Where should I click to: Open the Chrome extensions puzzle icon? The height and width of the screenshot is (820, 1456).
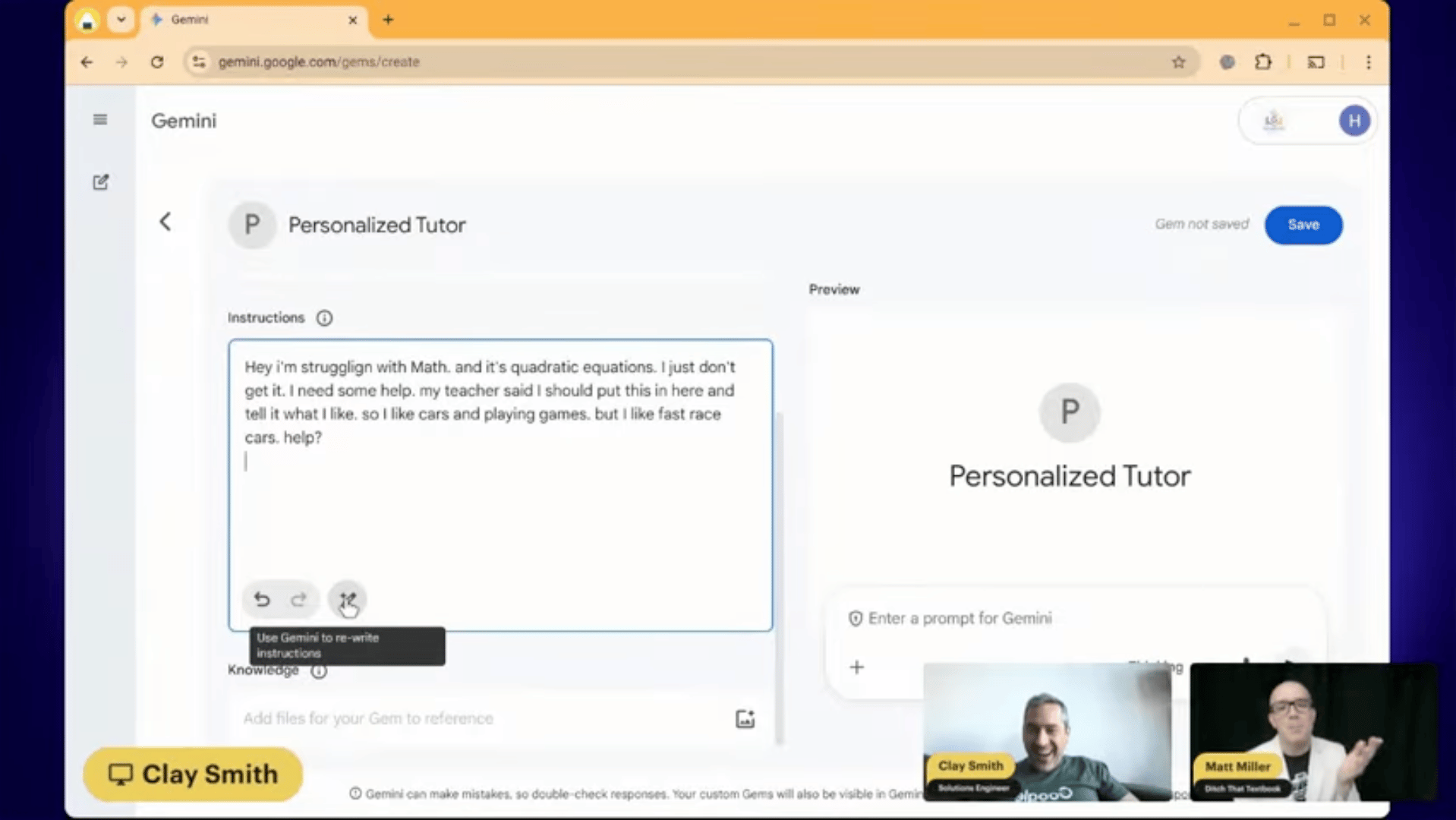tap(1263, 62)
